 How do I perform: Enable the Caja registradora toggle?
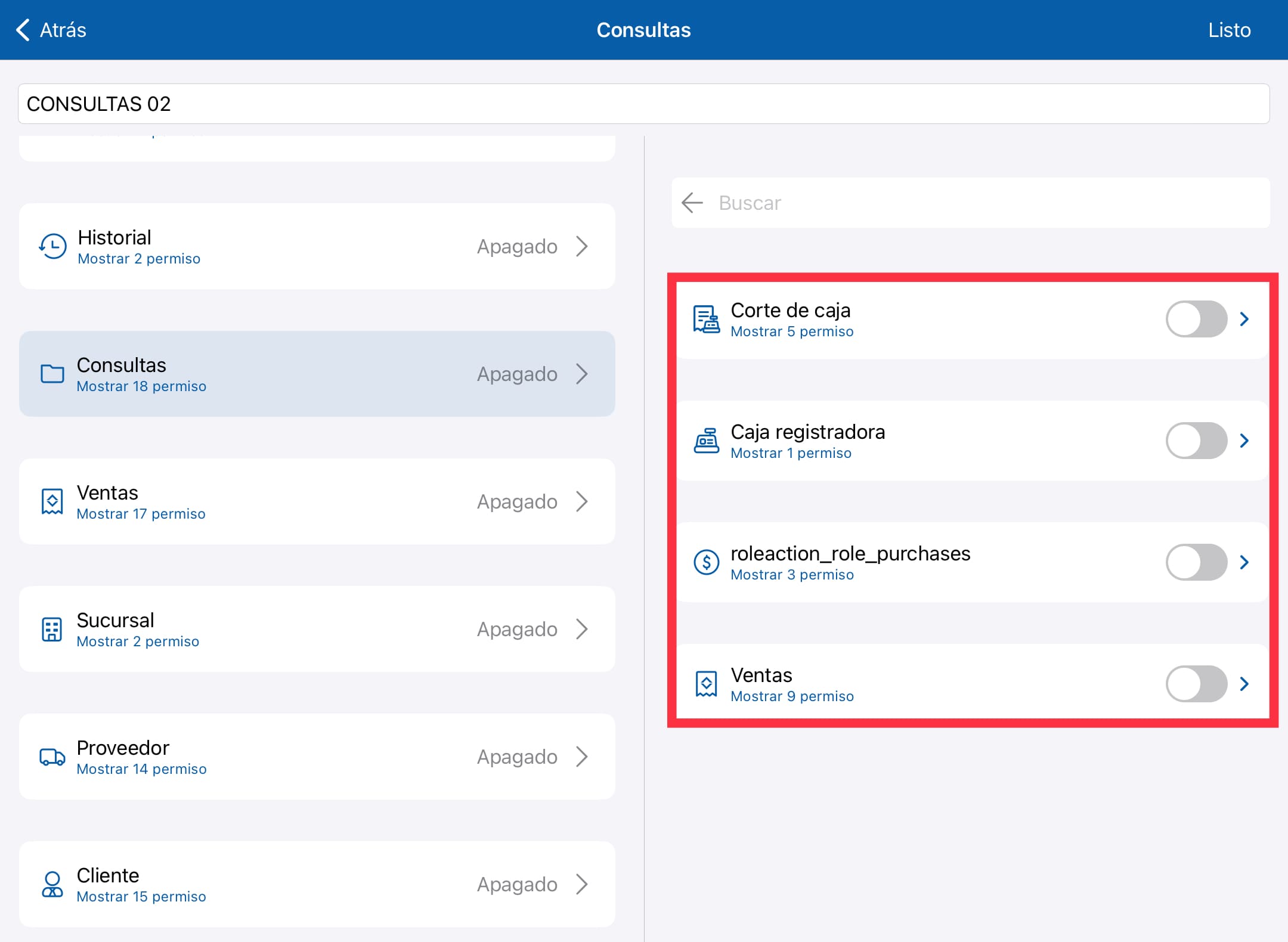1196,441
